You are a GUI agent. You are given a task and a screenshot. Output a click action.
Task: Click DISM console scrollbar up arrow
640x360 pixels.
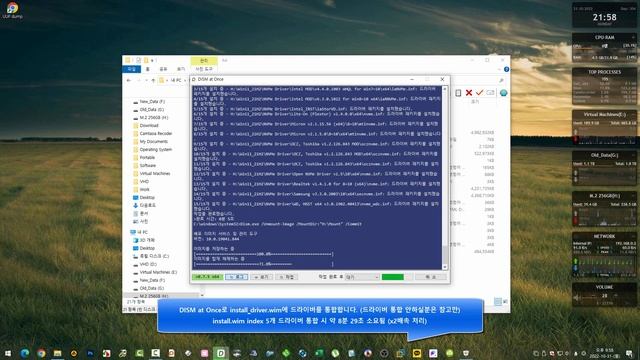click(445, 89)
